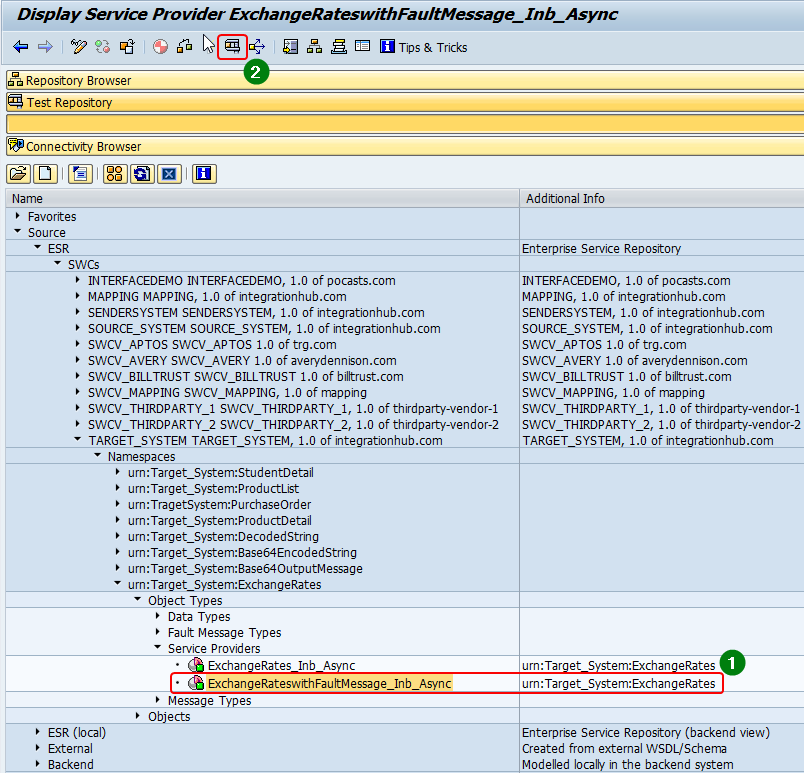Click the Display Object List icon
Viewport: 804px width, 773px height.
(314, 47)
